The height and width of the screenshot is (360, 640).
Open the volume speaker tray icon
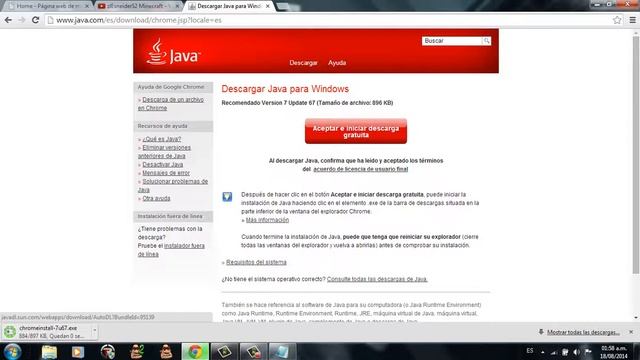pos(576,352)
